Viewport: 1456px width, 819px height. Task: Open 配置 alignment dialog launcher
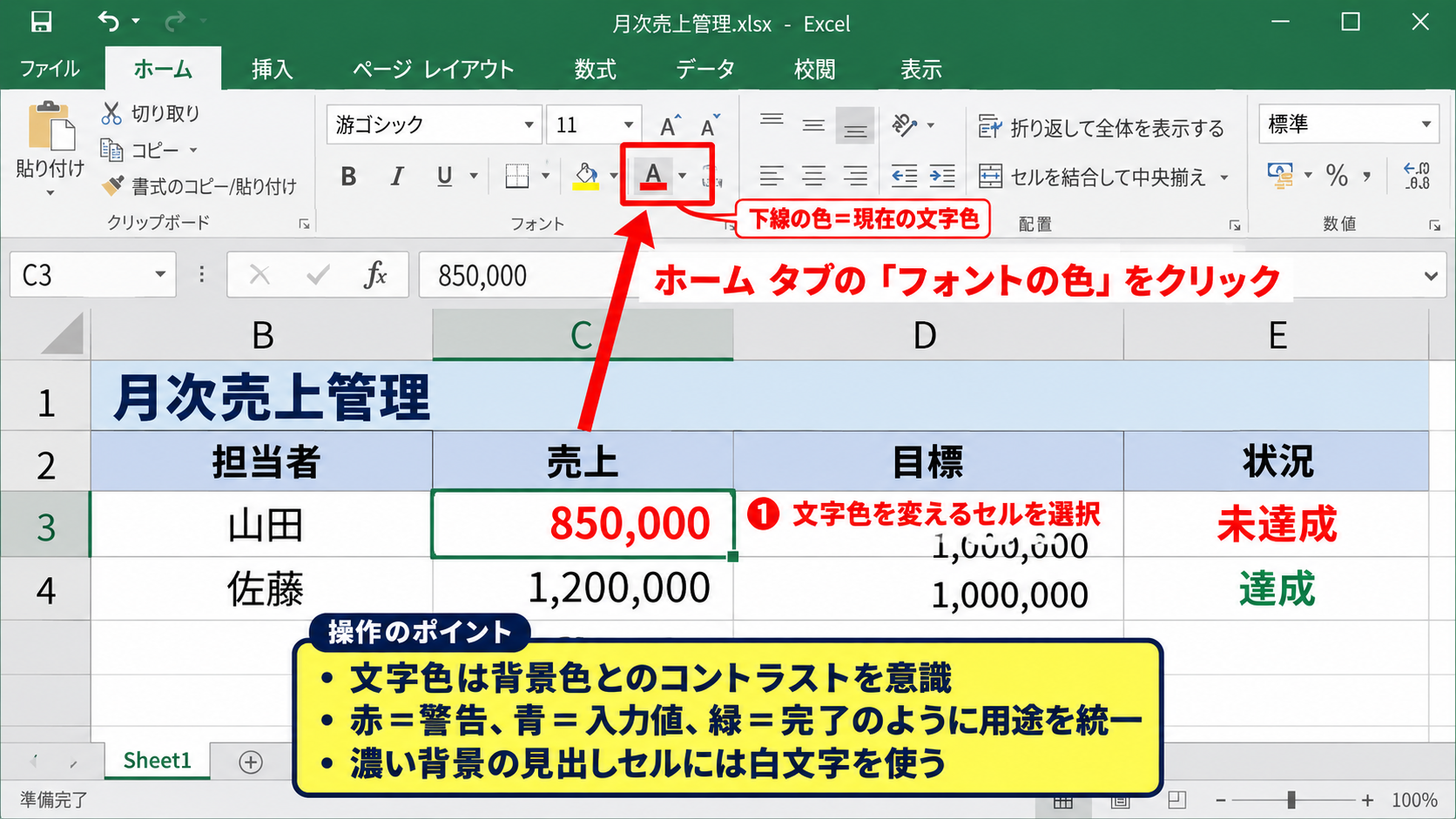[1235, 225]
